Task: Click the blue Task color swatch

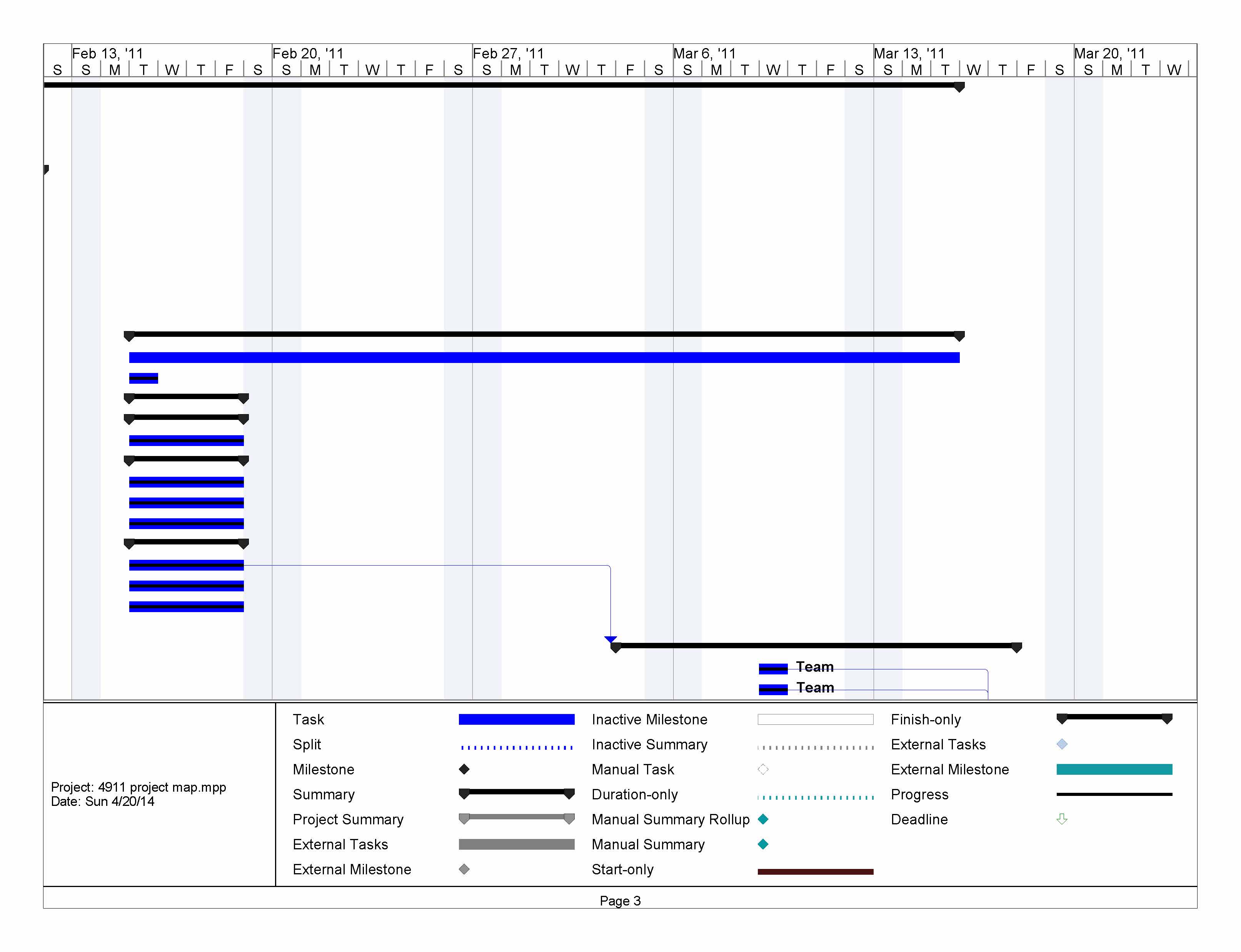Action: pos(516,719)
